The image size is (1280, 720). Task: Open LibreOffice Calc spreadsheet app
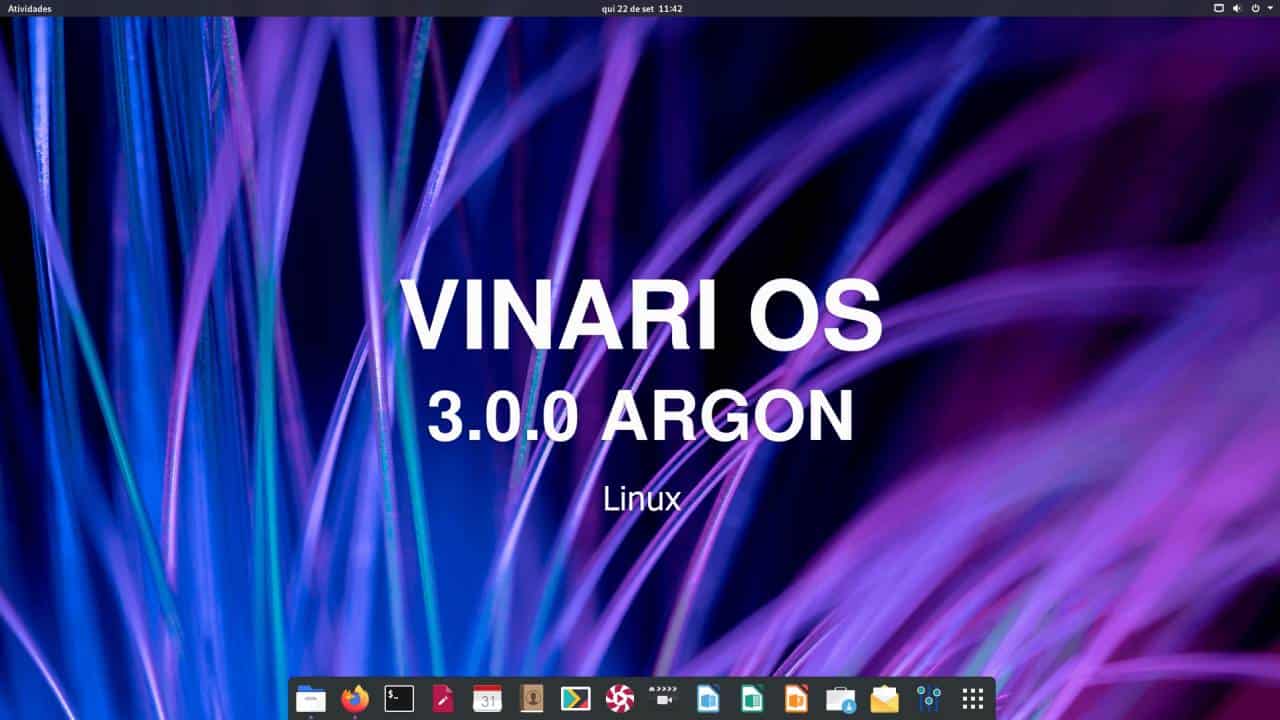(x=752, y=699)
